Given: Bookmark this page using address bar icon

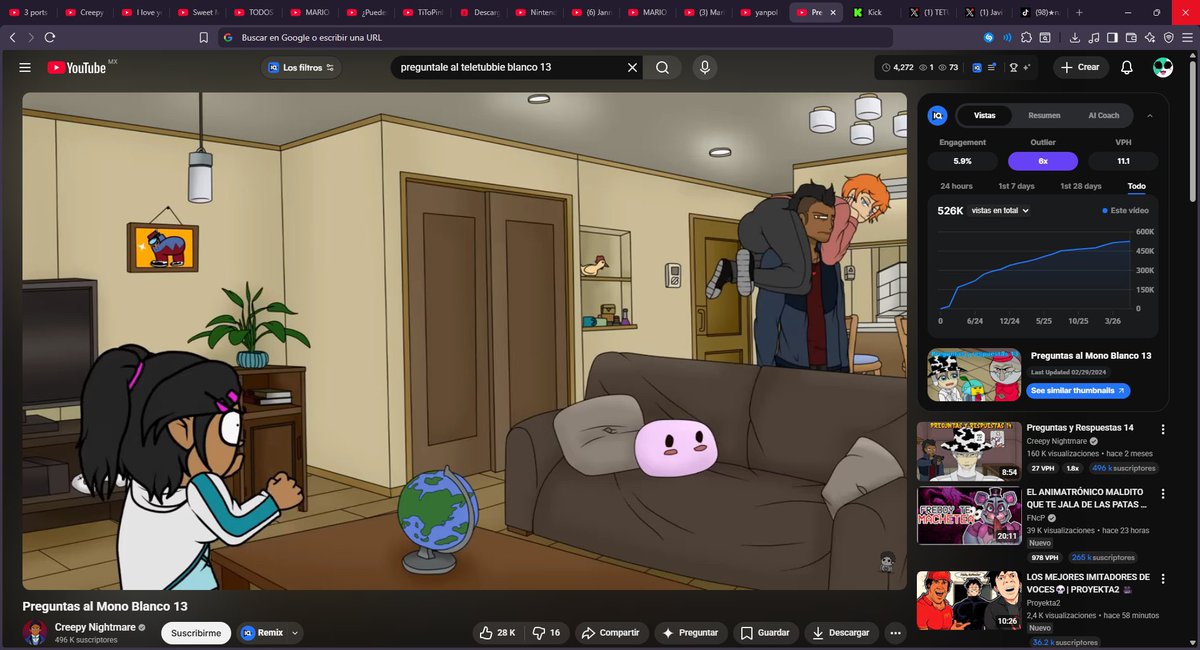Looking at the screenshot, I should click(x=204, y=37).
